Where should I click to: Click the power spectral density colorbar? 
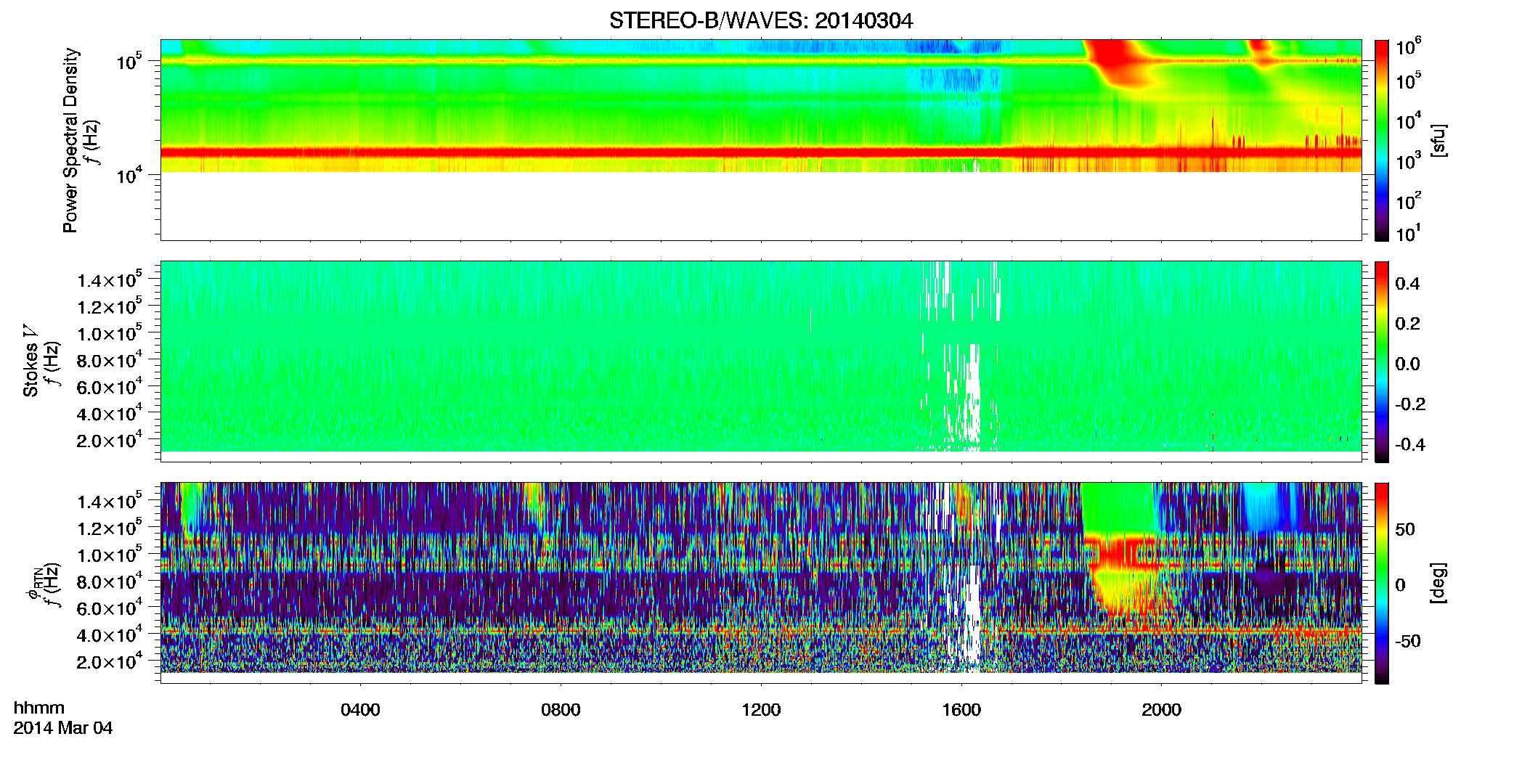tap(1382, 140)
